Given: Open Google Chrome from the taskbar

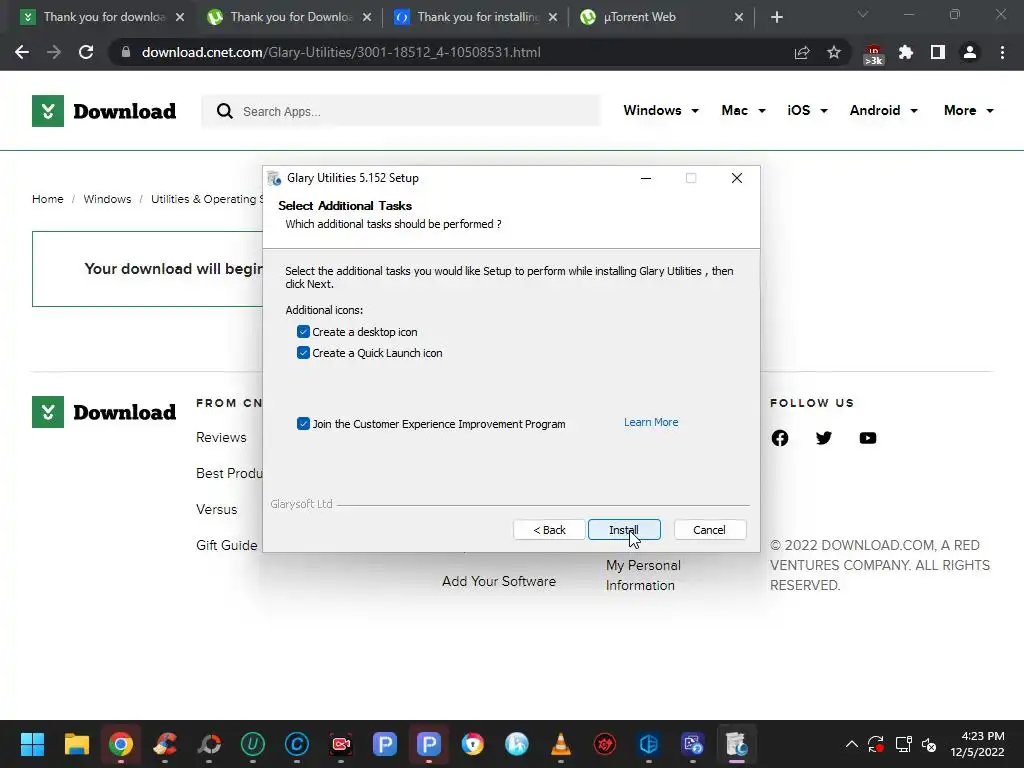Looking at the screenshot, I should coord(121,744).
